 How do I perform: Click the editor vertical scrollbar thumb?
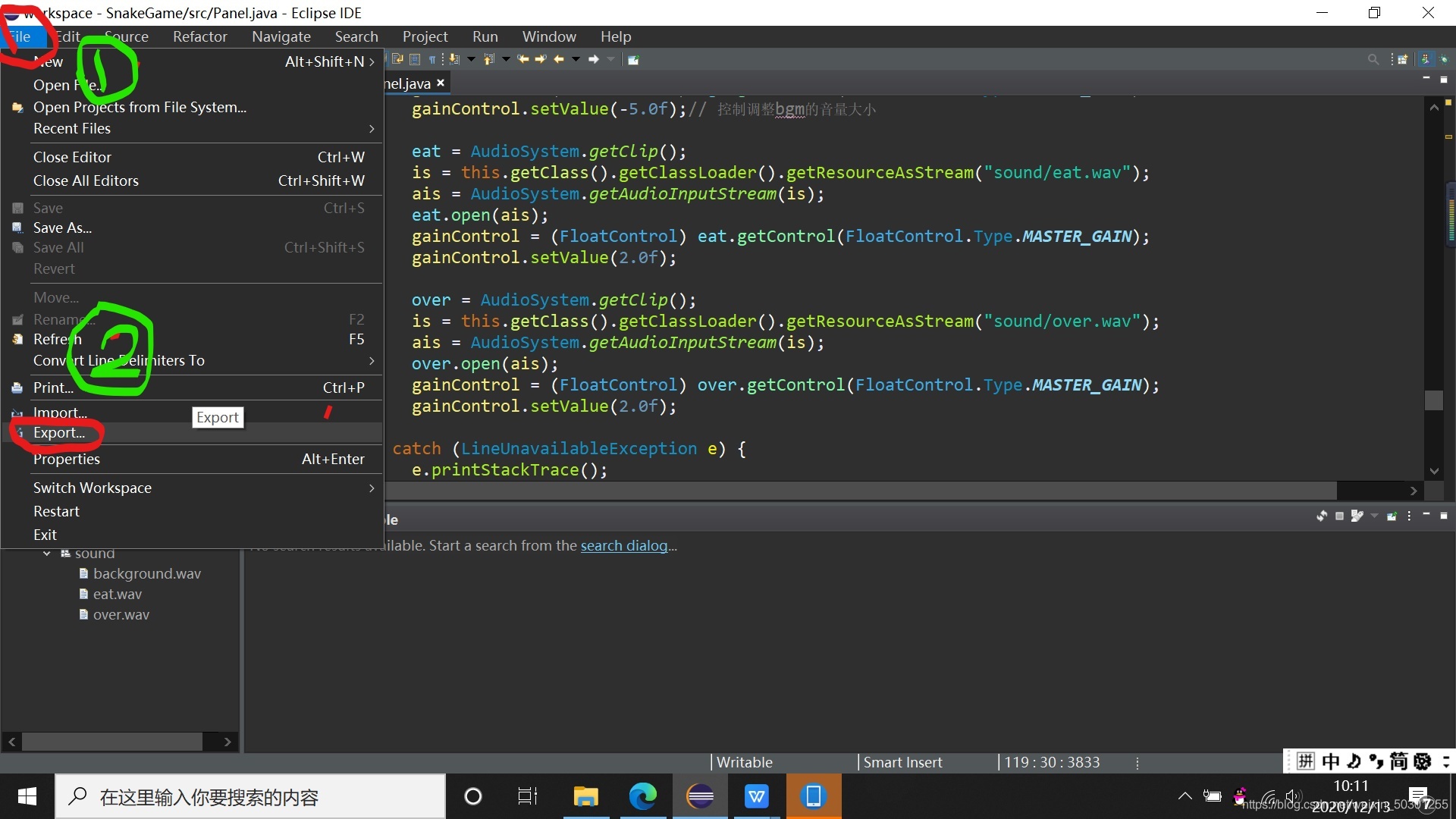1434,400
